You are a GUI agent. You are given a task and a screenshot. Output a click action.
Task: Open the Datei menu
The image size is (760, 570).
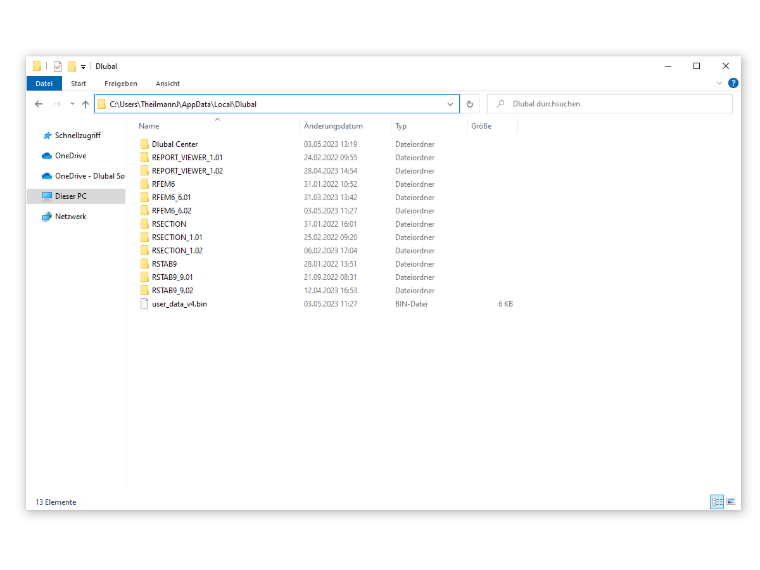44,83
